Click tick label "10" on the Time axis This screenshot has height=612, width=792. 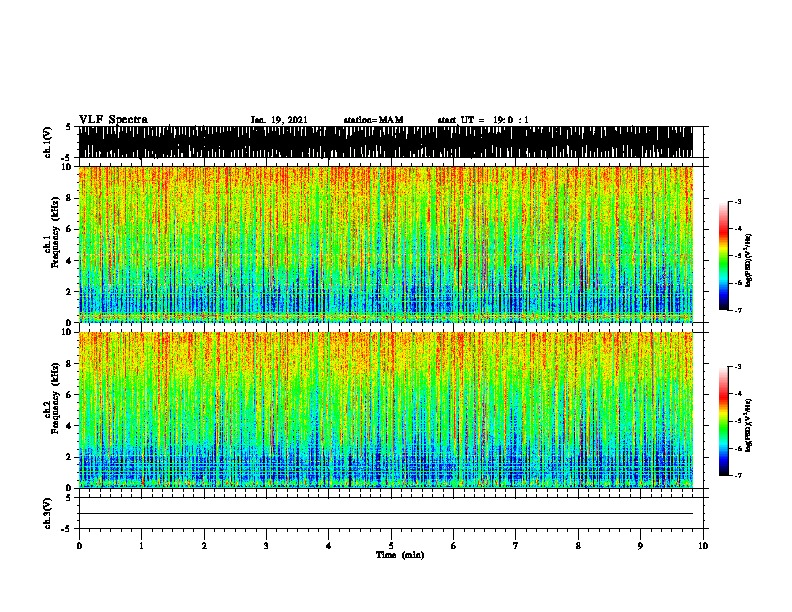[x=703, y=546]
